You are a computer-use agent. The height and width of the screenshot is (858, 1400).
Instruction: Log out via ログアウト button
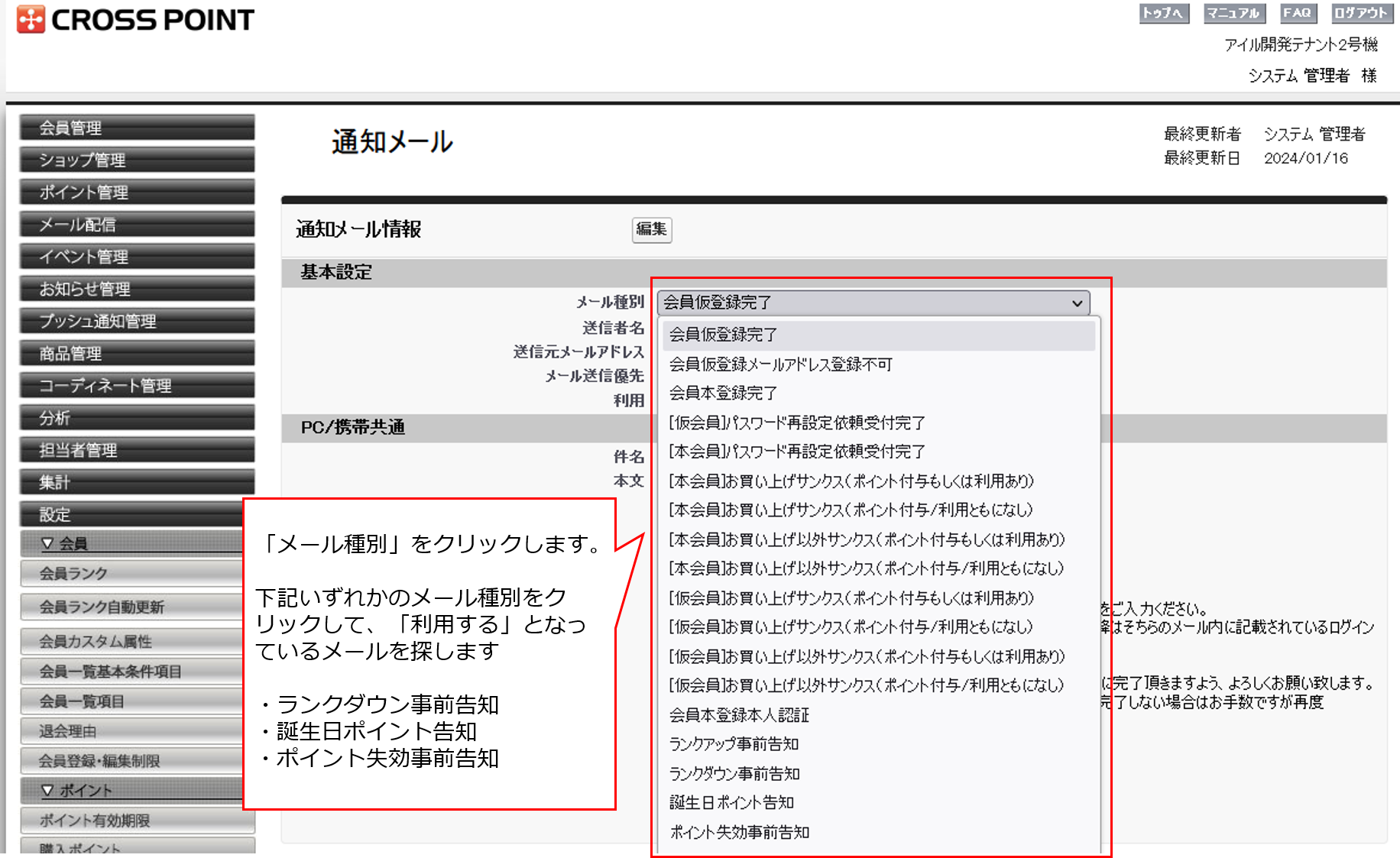[x=1360, y=12]
